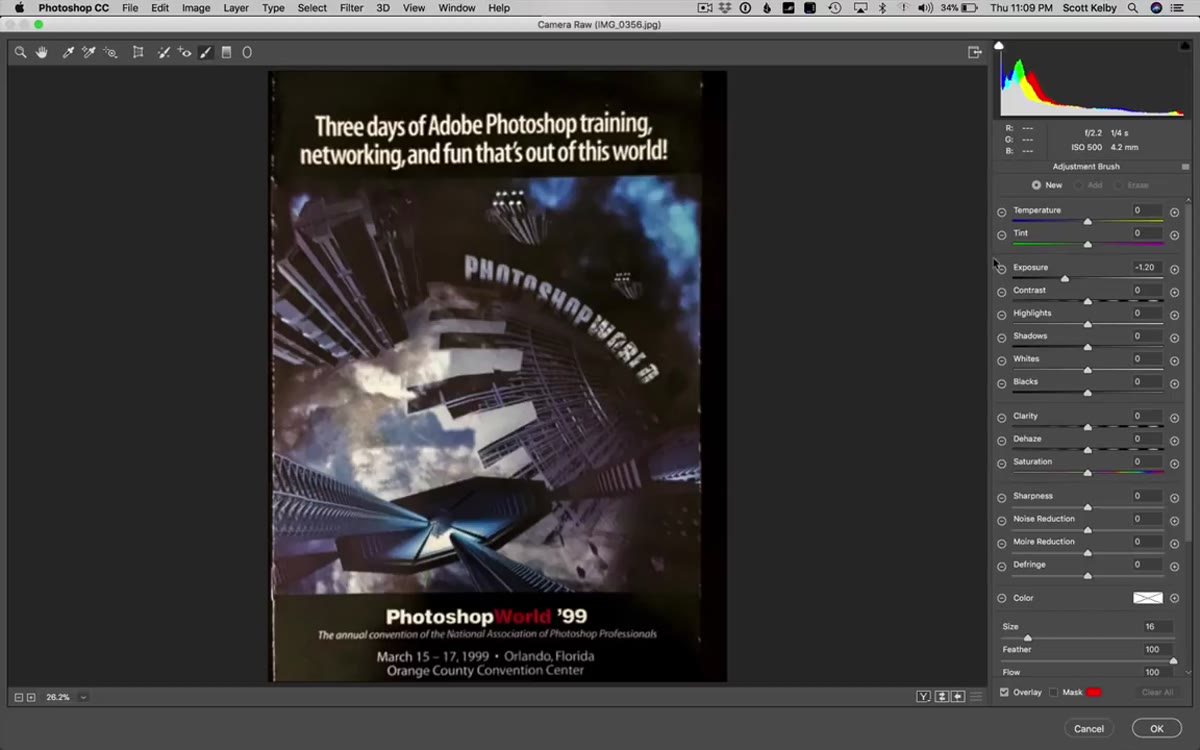Viewport: 1200px width, 750px height.
Task: Select the Targeted Adjustment tool
Action: [x=110, y=52]
